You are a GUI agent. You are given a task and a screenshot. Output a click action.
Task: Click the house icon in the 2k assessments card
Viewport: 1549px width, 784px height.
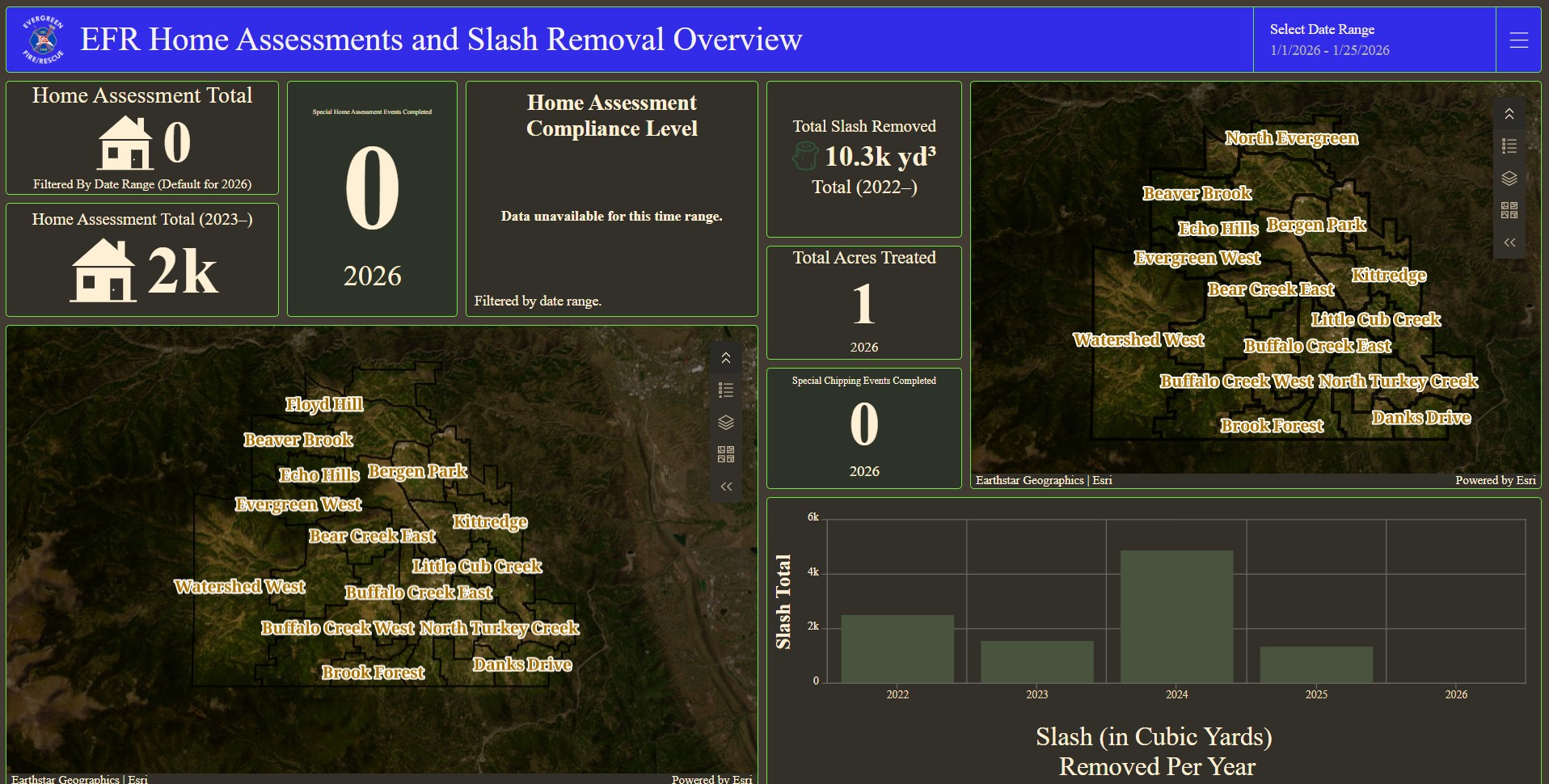click(105, 271)
